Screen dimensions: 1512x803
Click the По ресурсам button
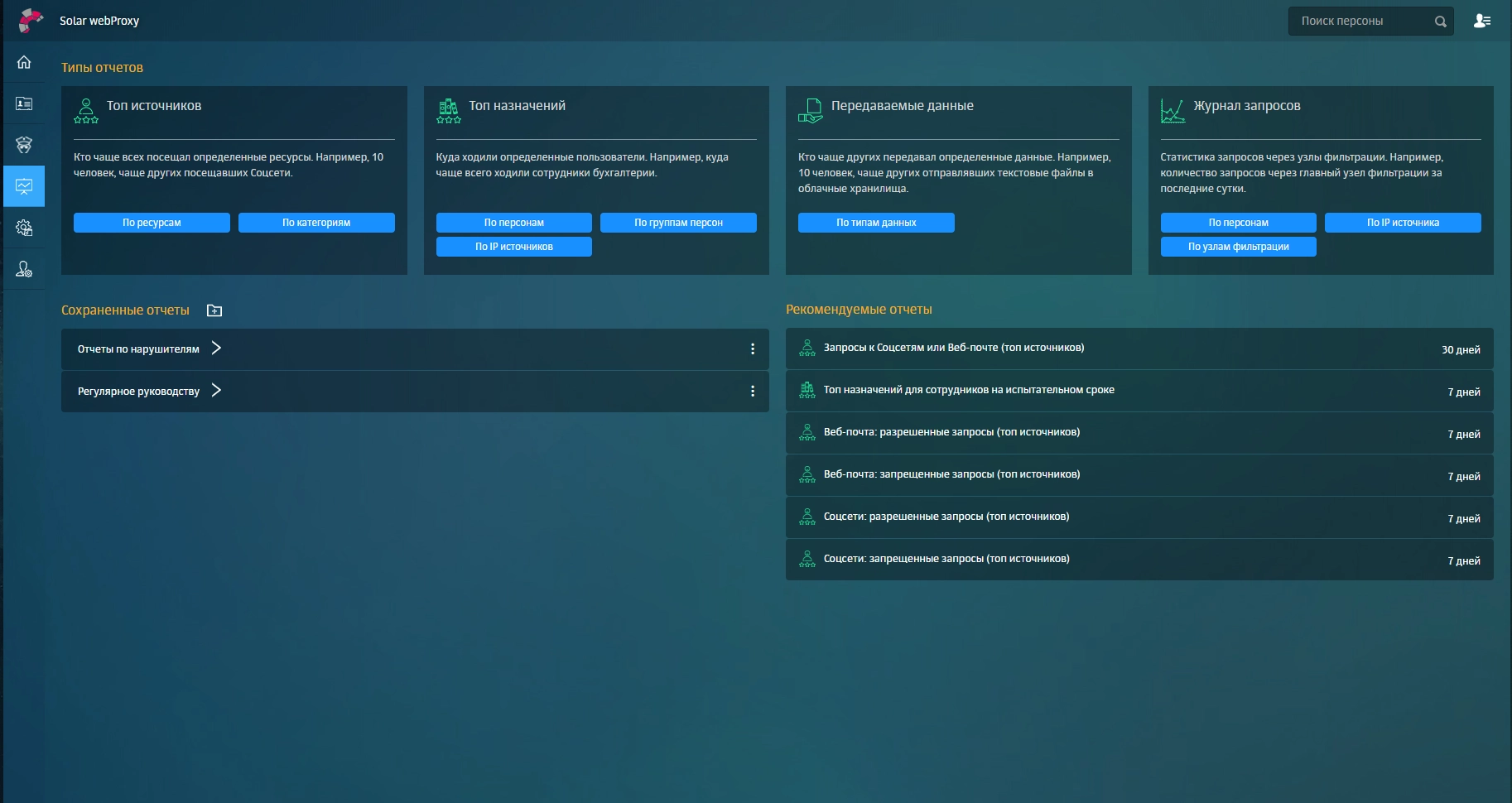tap(152, 223)
